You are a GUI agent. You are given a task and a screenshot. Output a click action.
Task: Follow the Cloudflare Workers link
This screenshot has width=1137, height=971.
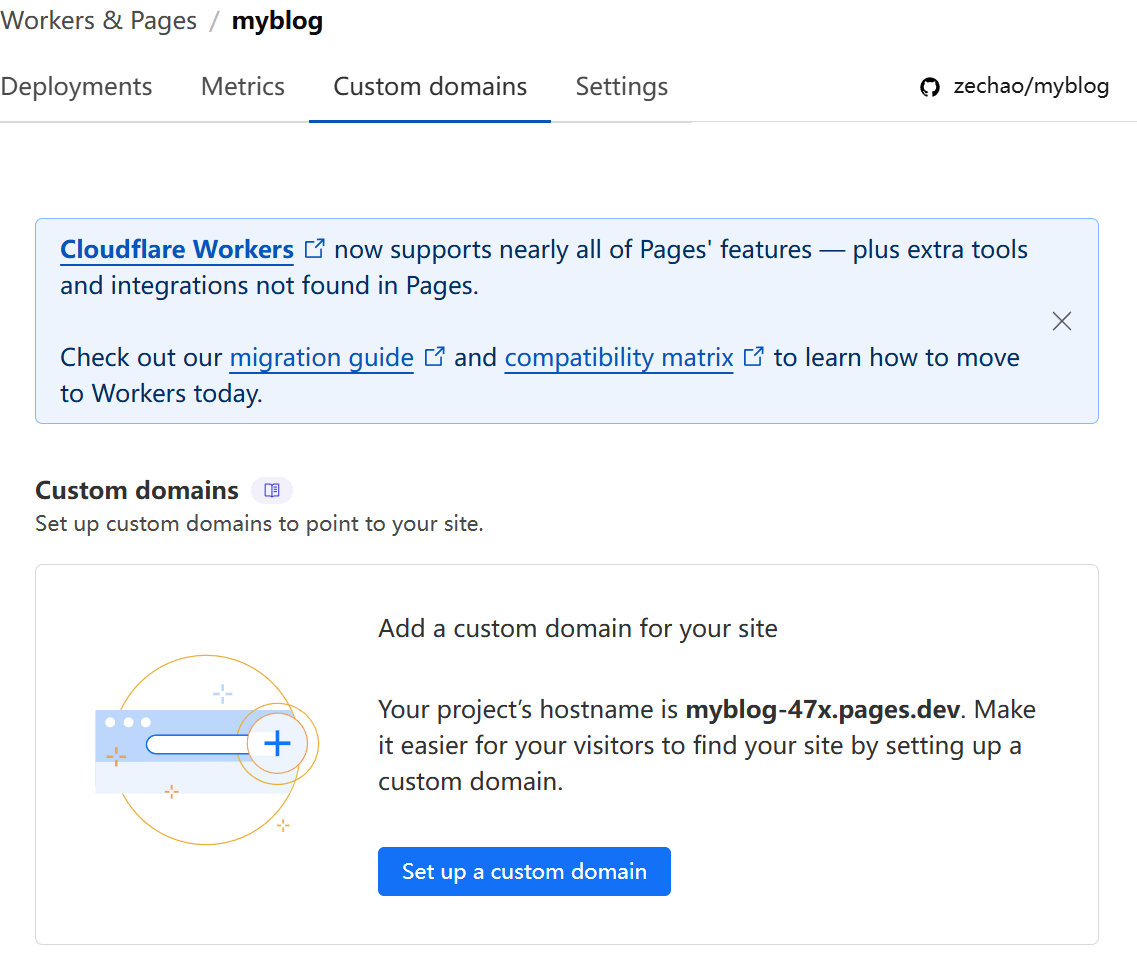tap(177, 249)
